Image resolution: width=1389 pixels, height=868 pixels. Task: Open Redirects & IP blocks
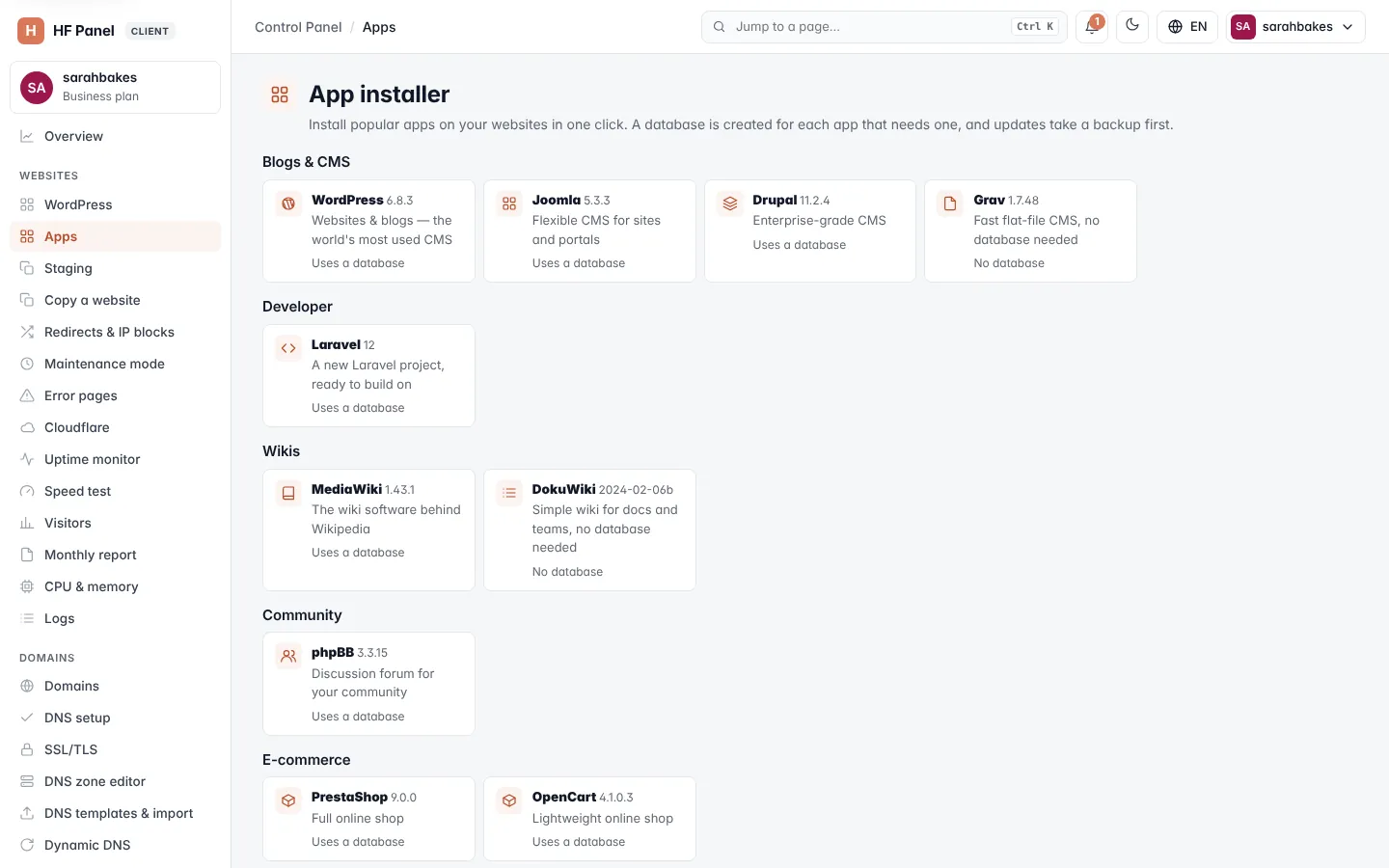pos(115,332)
